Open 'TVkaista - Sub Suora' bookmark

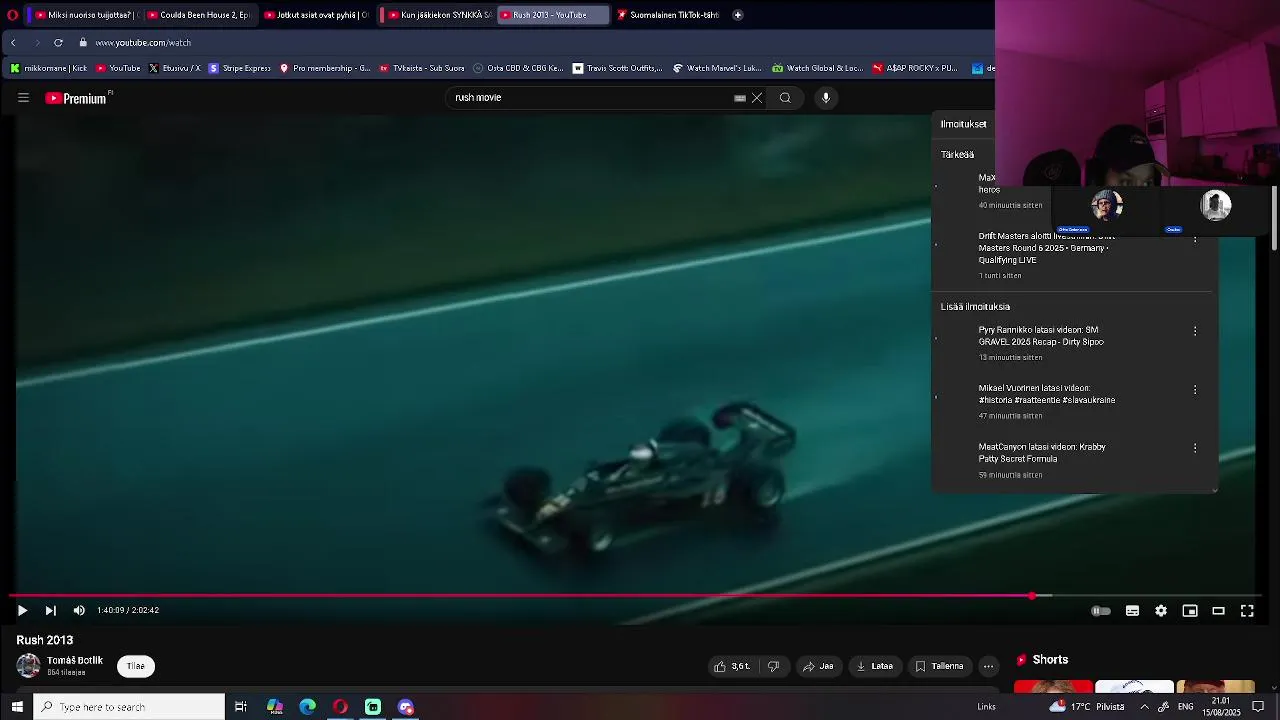421,68
